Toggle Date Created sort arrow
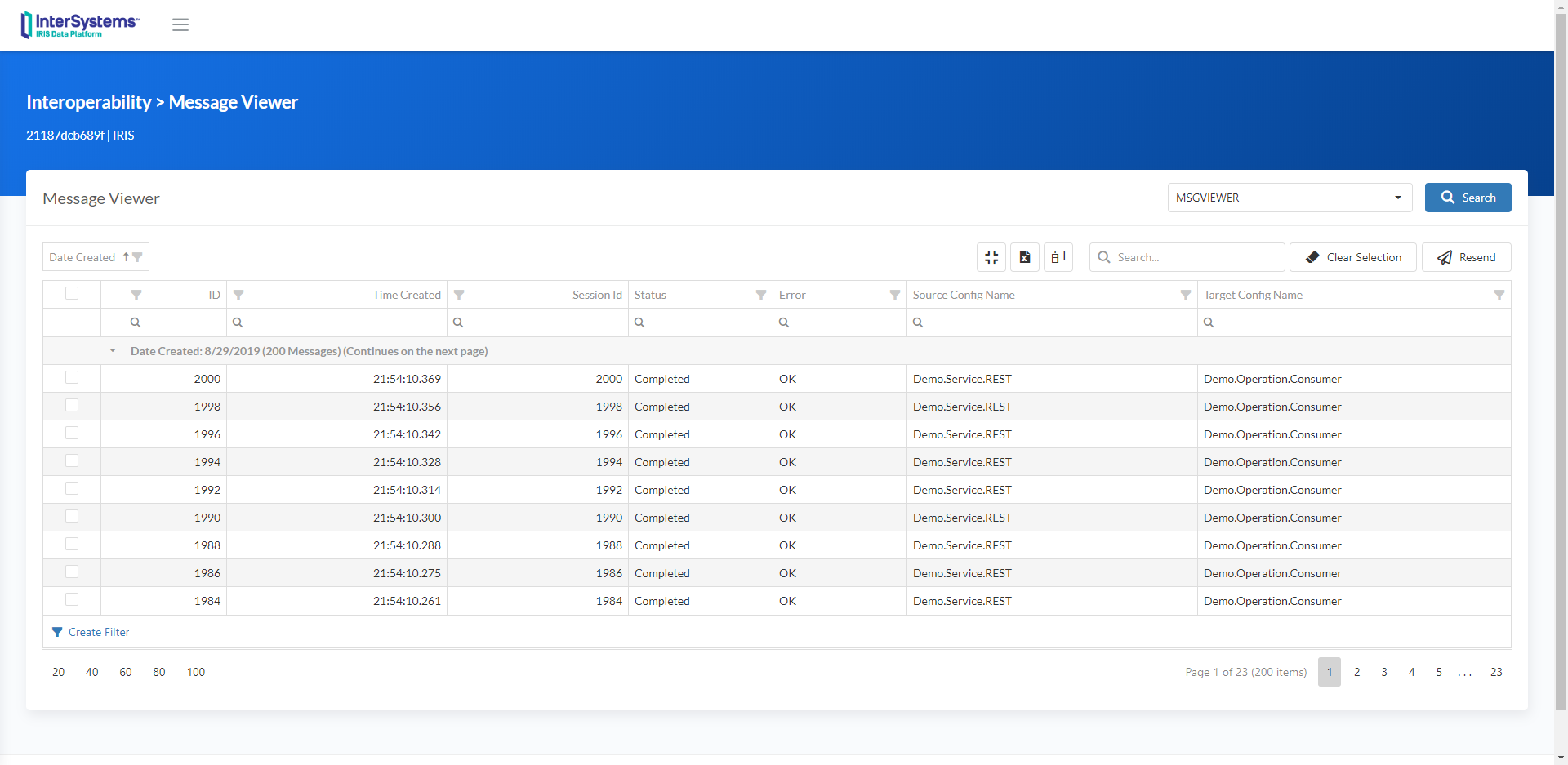Viewport: 1568px width, 765px height. (x=126, y=257)
